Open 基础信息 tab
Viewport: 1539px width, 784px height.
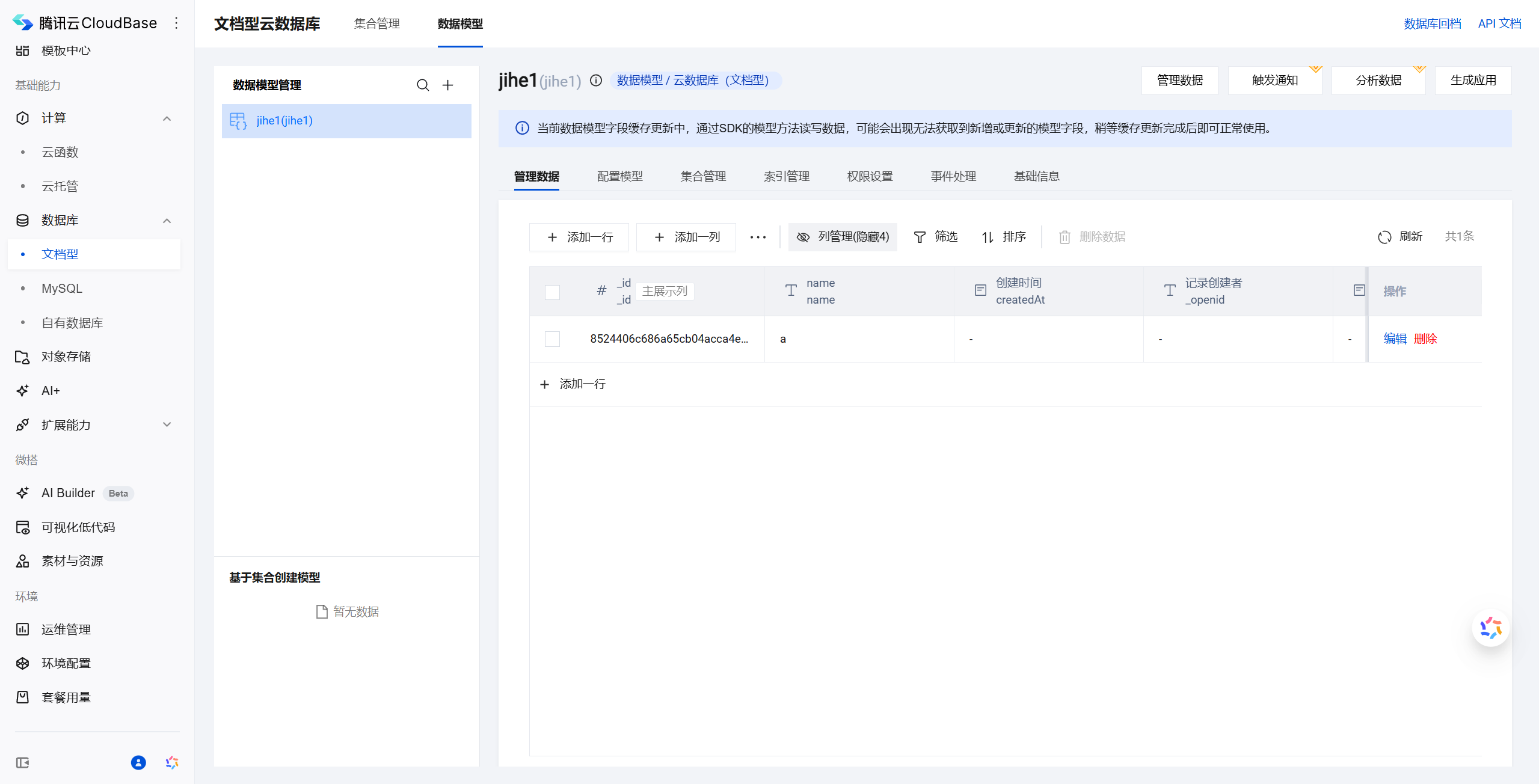pyautogui.click(x=1037, y=176)
